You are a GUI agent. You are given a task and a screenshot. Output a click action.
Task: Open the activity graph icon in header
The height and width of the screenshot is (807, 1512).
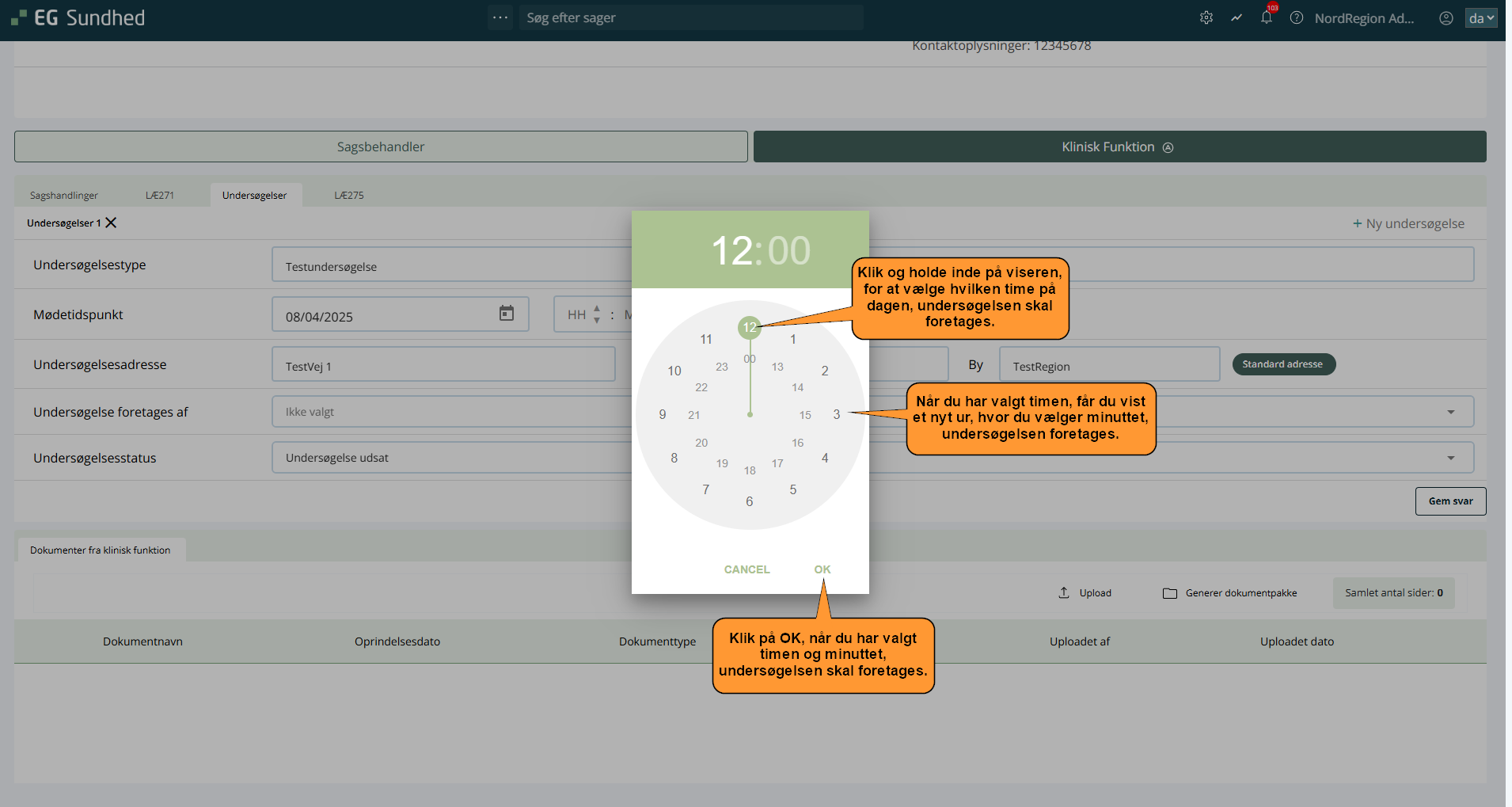click(x=1237, y=17)
